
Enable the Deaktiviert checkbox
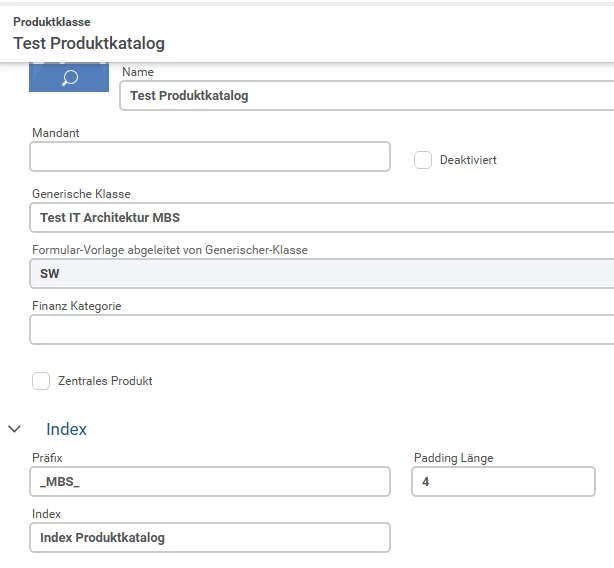423,160
